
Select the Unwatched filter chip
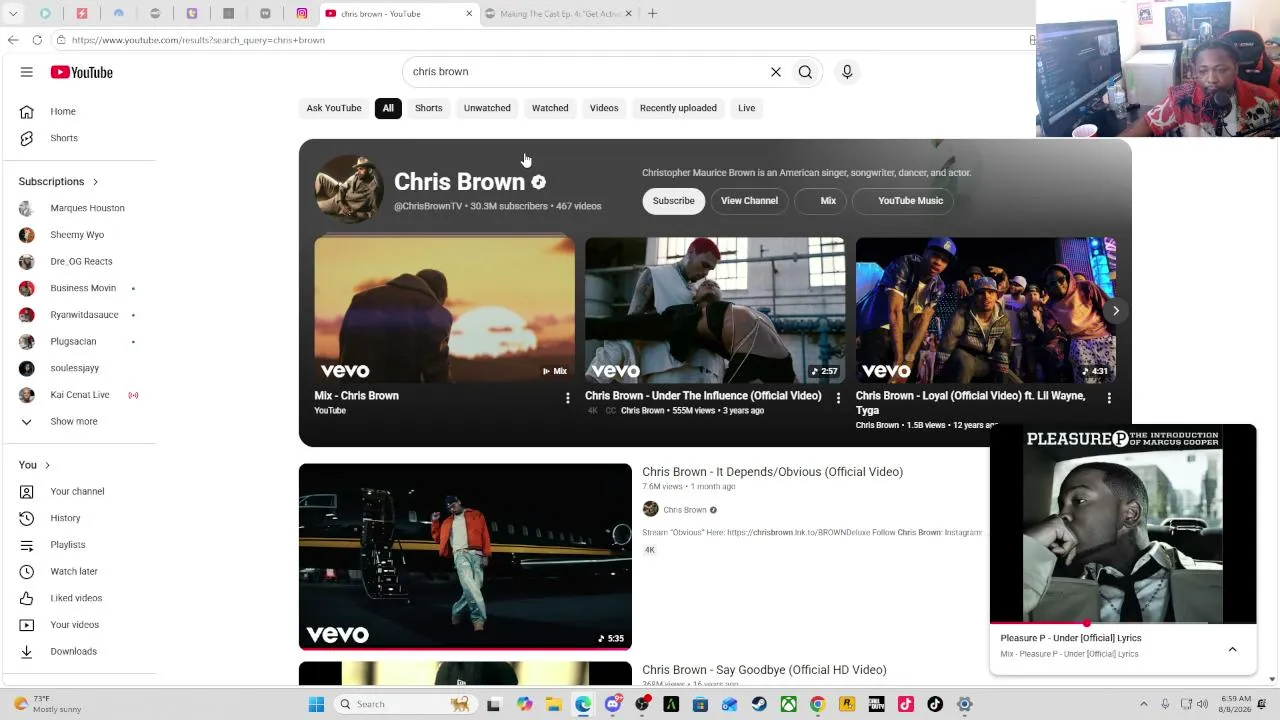click(x=487, y=108)
